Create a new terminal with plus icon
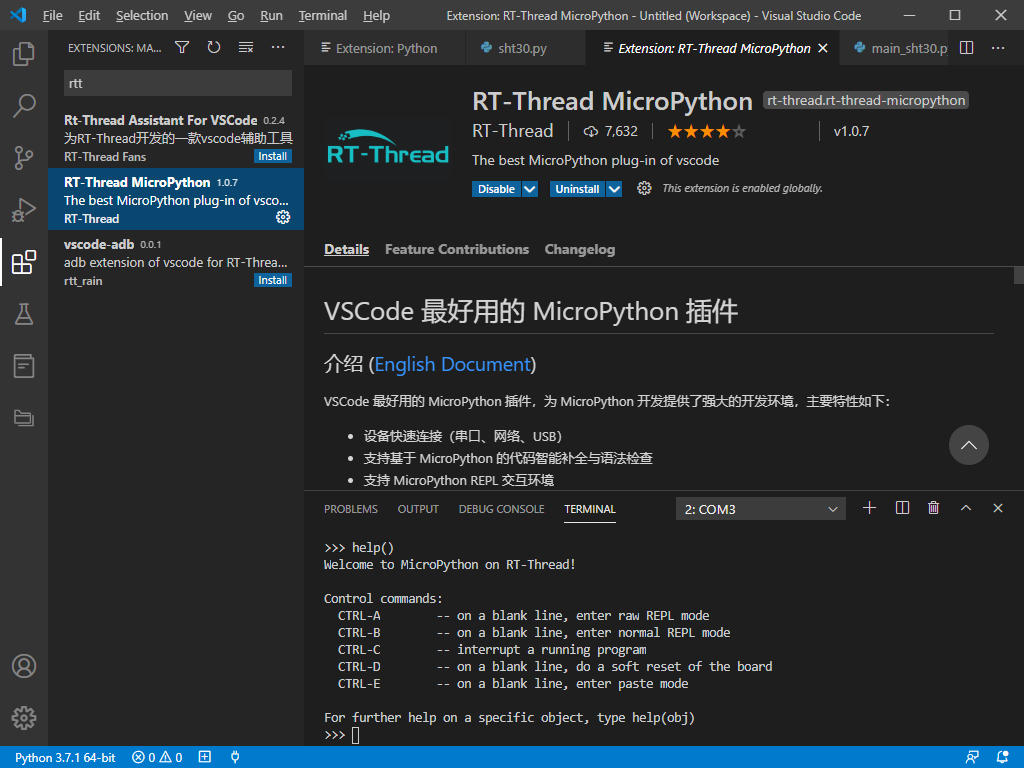Viewport: 1024px width, 768px height. (869, 508)
